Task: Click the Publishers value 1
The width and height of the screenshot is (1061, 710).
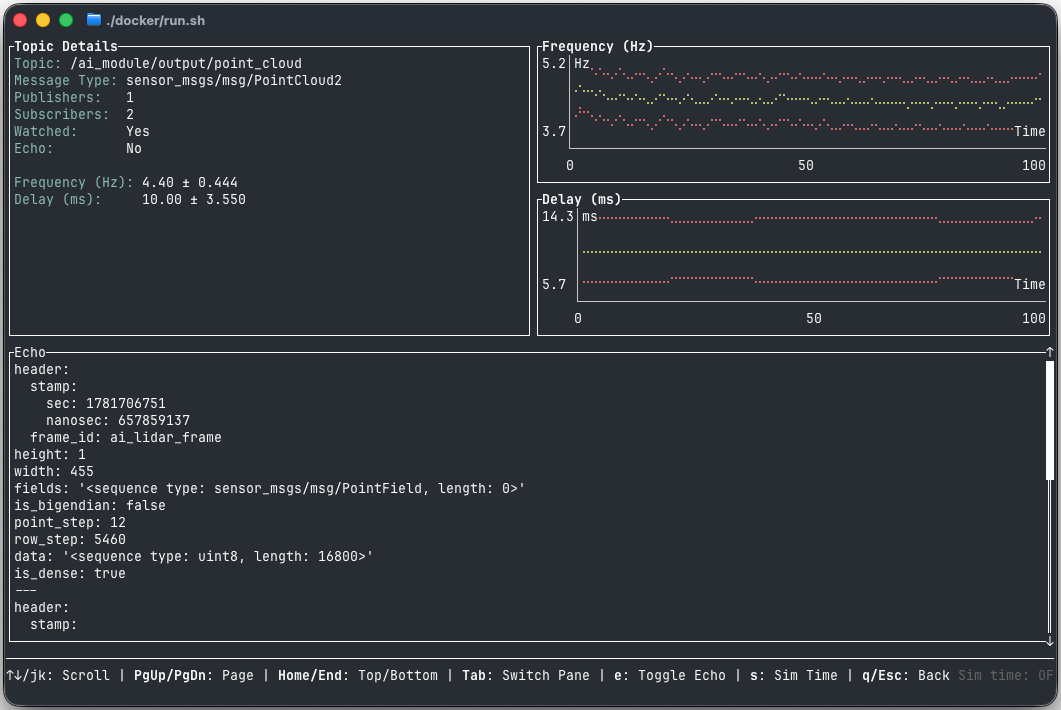Action: [x=130, y=97]
